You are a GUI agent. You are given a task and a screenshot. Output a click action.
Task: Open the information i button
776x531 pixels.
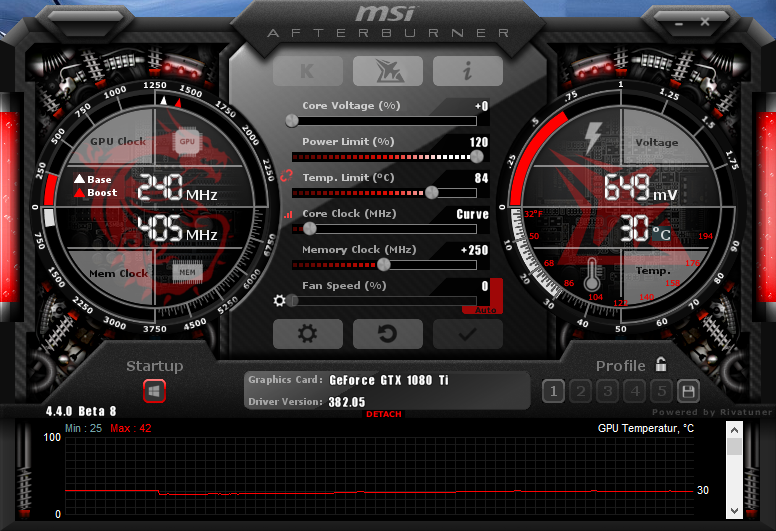[468, 71]
